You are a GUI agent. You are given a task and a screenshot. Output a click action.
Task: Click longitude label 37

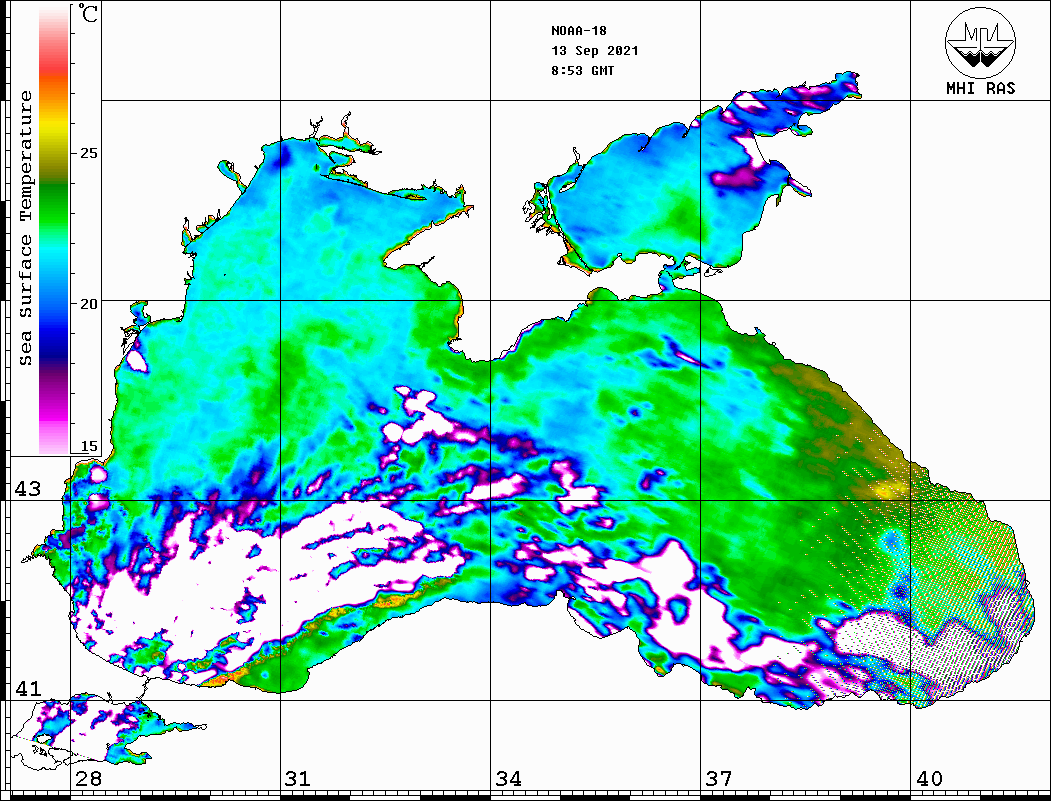click(x=719, y=779)
